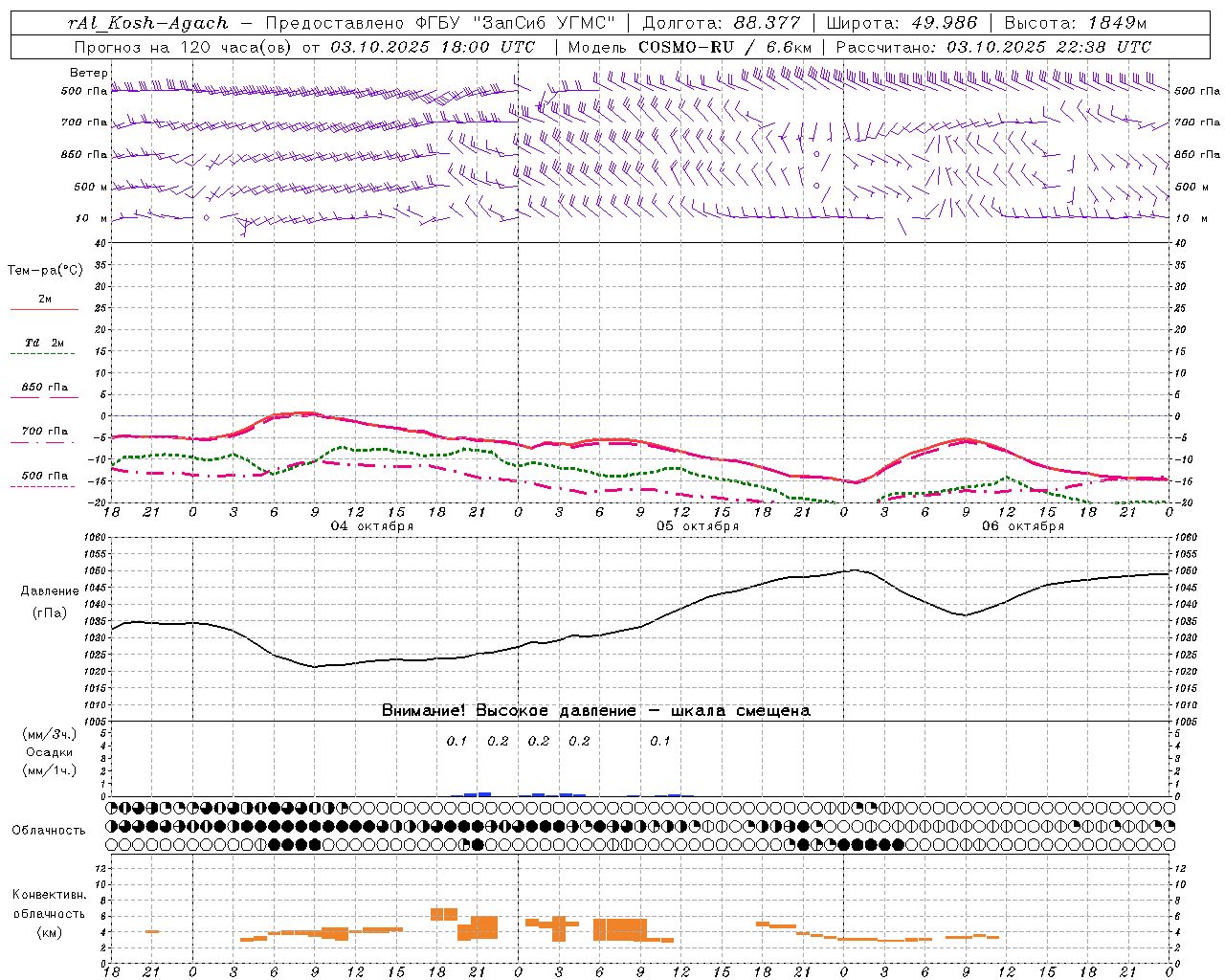Click the 700 гПа dashed legend line in the temperature legend
The width and height of the screenshot is (1225, 980).
[42, 443]
